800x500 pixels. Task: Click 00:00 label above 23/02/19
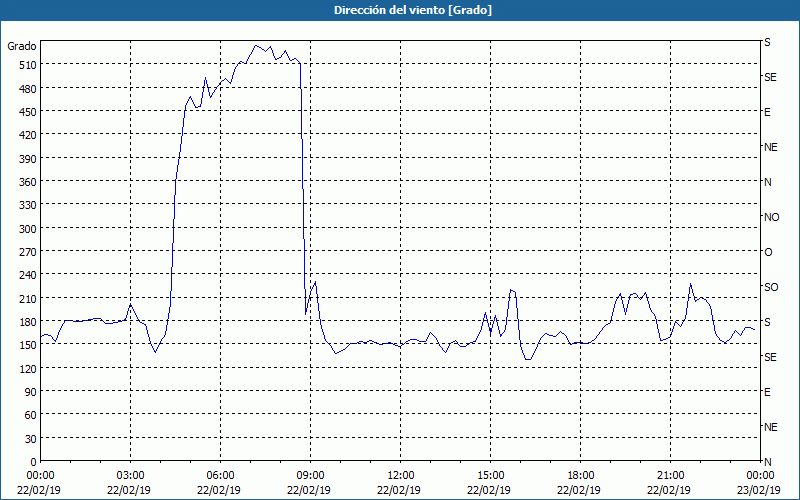tap(760, 476)
